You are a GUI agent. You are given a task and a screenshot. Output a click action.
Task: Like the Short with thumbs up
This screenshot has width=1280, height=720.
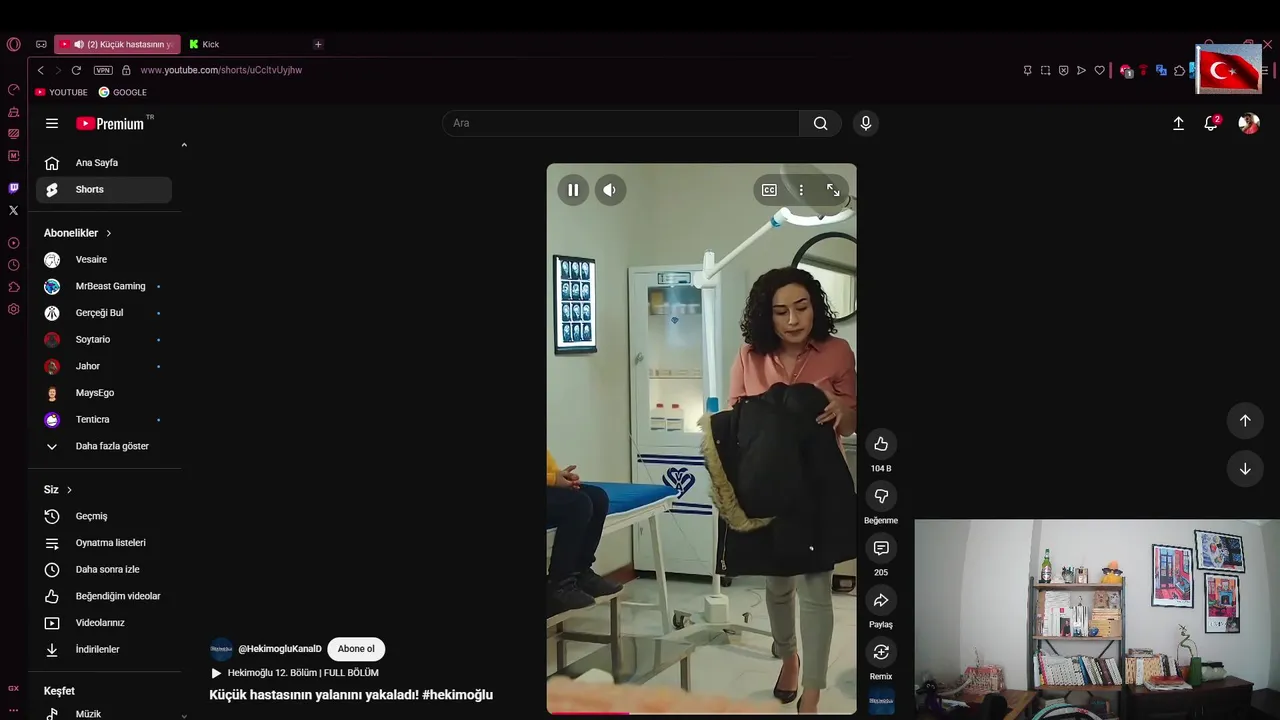pyautogui.click(x=881, y=444)
